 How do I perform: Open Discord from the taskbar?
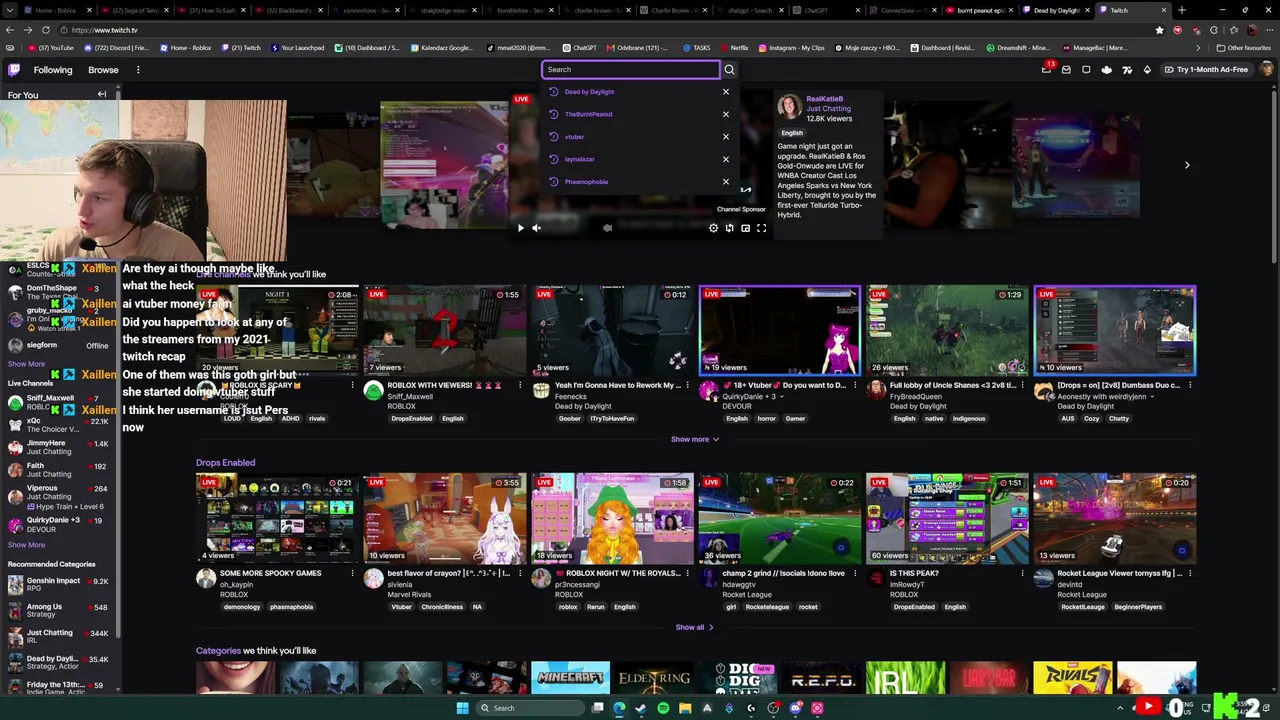pos(795,708)
